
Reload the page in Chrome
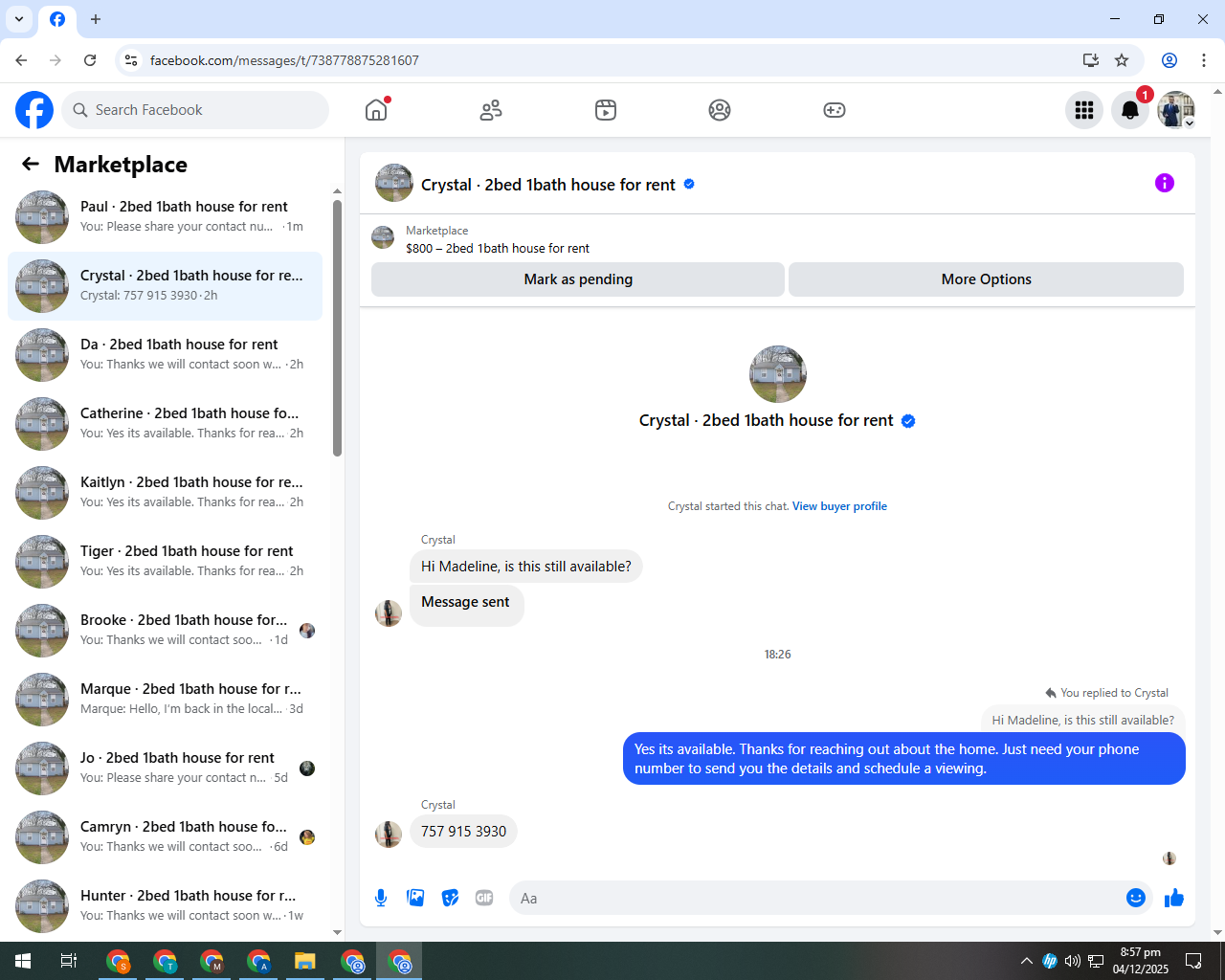point(90,60)
